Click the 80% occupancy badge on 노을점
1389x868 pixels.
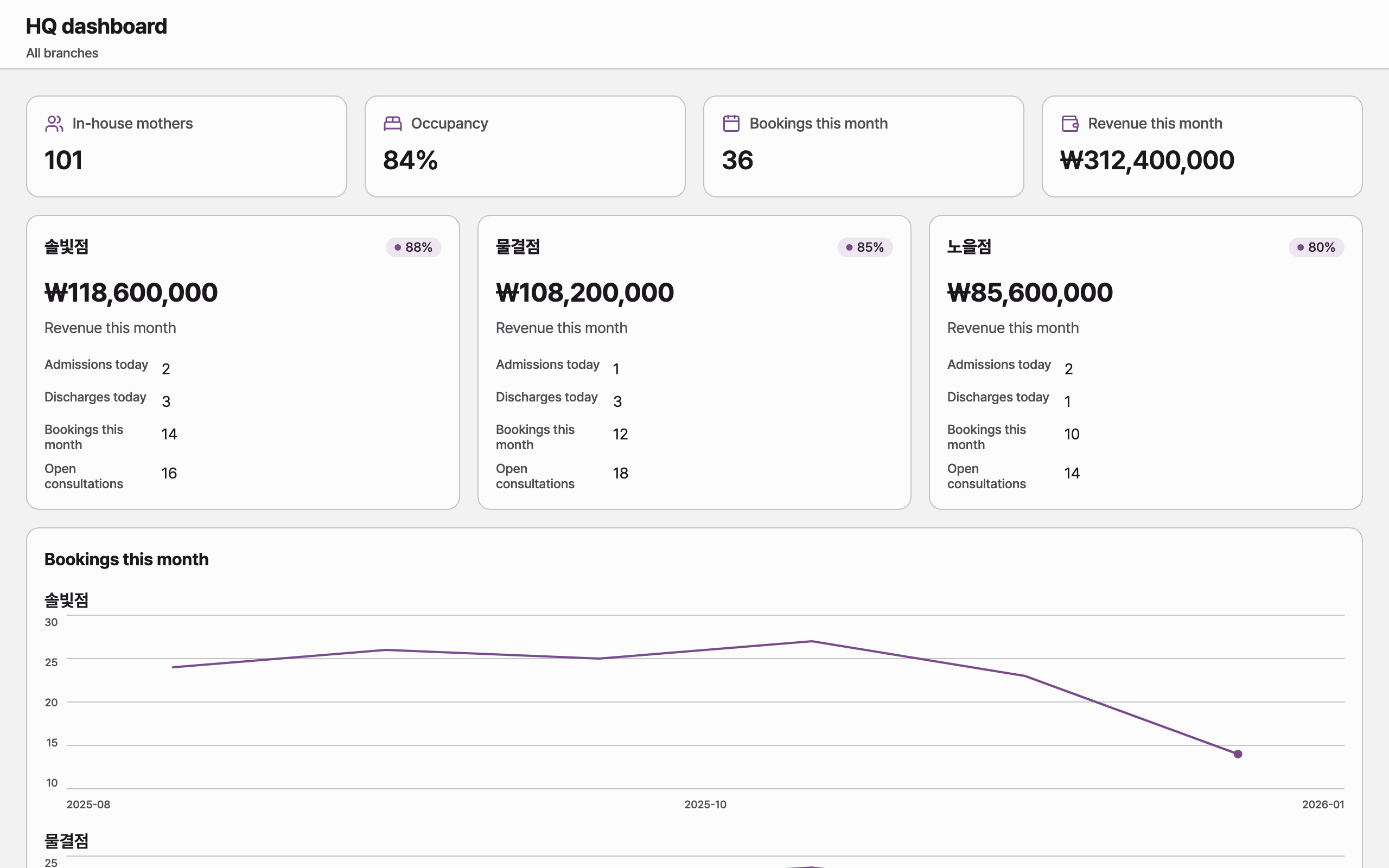point(1316,247)
